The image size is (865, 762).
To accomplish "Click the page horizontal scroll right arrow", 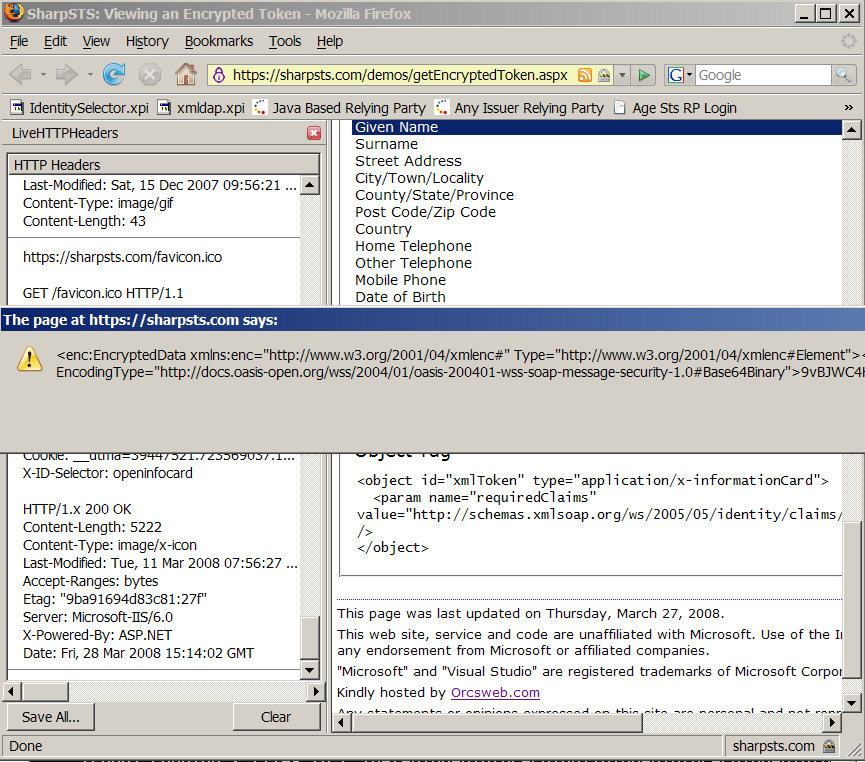I will 833,722.
